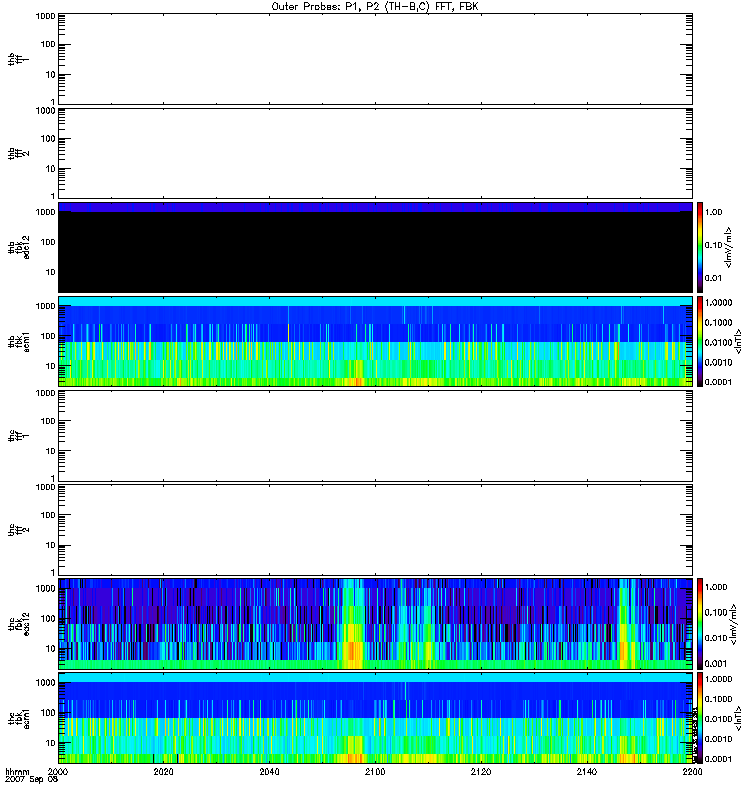750x800 pixels.
Task: Click the 2140 time axis tick label
Action: (x=586, y=772)
